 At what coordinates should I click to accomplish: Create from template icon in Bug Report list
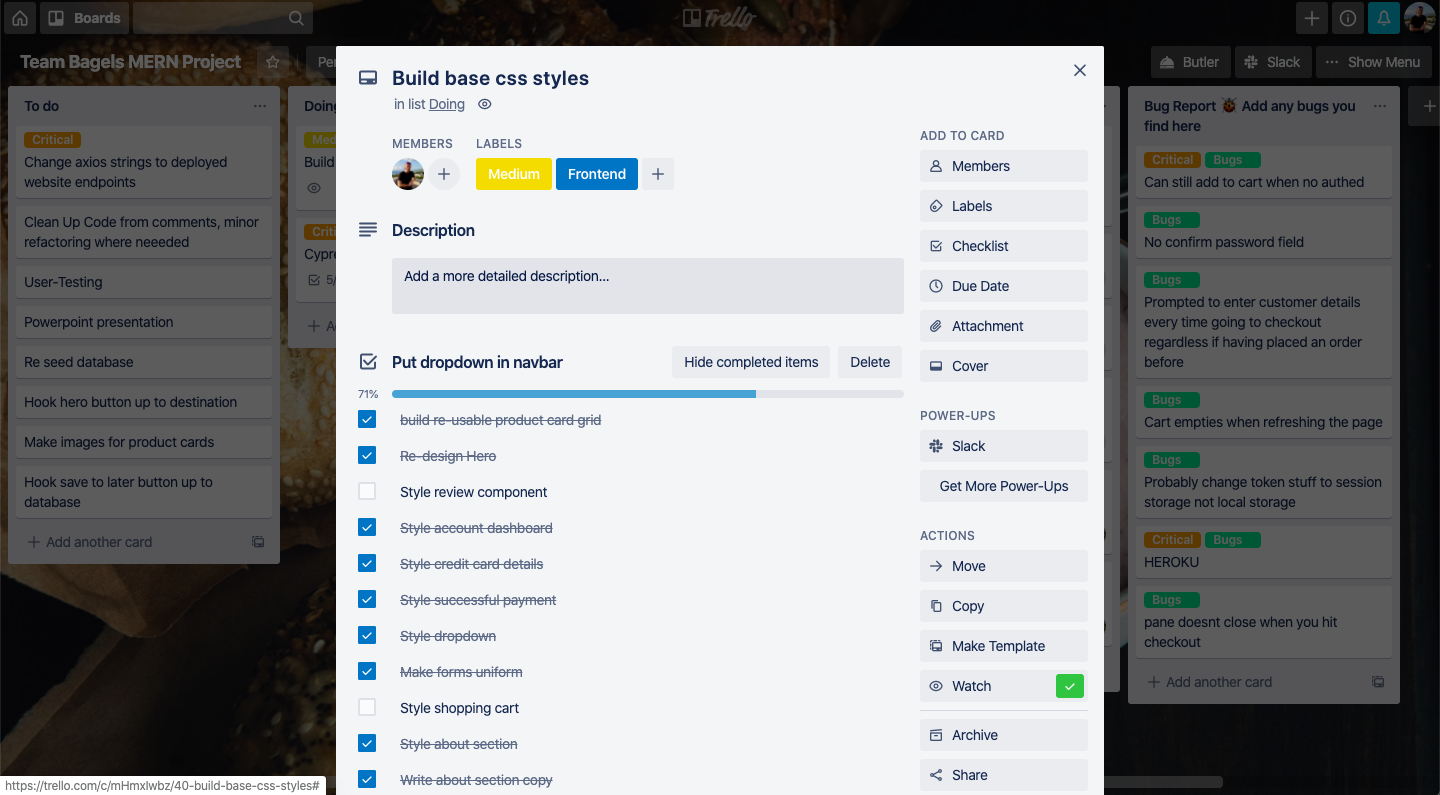point(1378,682)
